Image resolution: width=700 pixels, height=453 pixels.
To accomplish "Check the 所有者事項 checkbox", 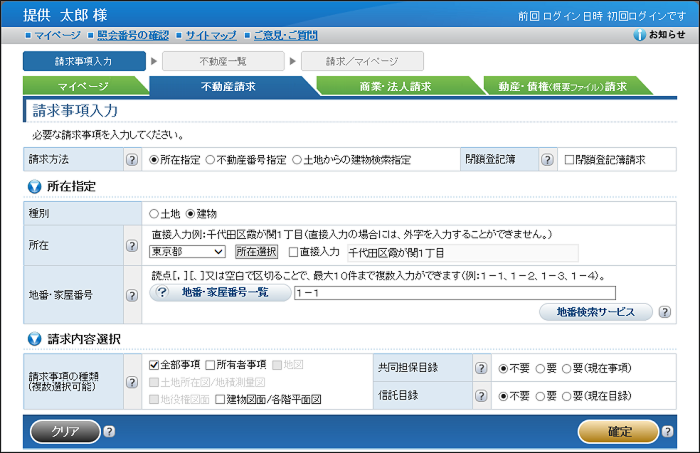I will tap(210, 365).
